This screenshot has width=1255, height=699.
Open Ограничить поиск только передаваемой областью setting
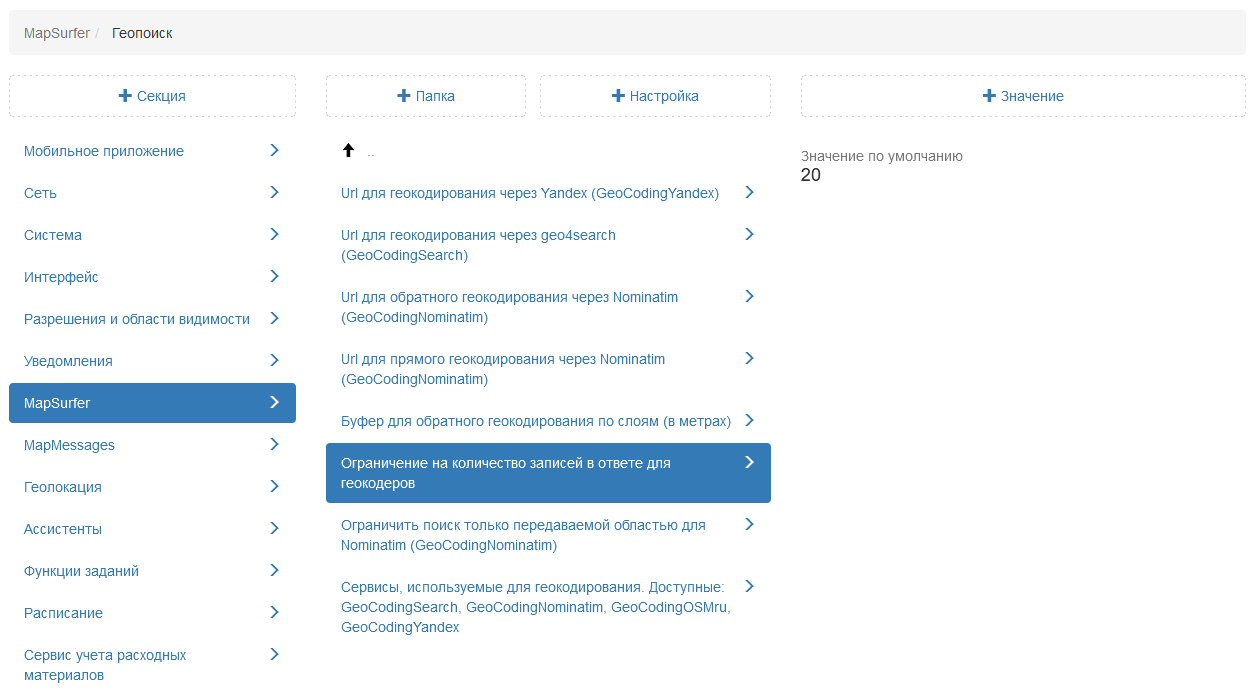point(548,535)
